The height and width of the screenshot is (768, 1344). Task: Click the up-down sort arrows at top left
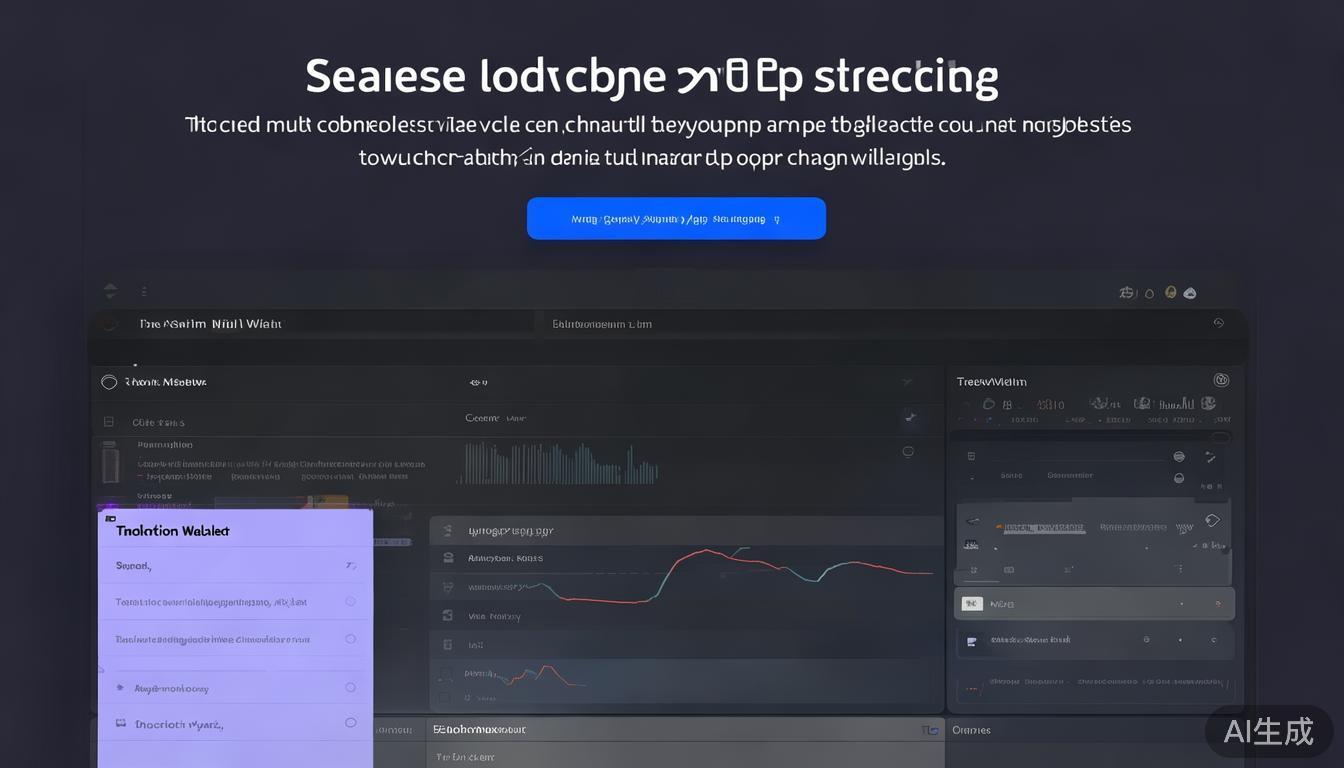[110, 291]
